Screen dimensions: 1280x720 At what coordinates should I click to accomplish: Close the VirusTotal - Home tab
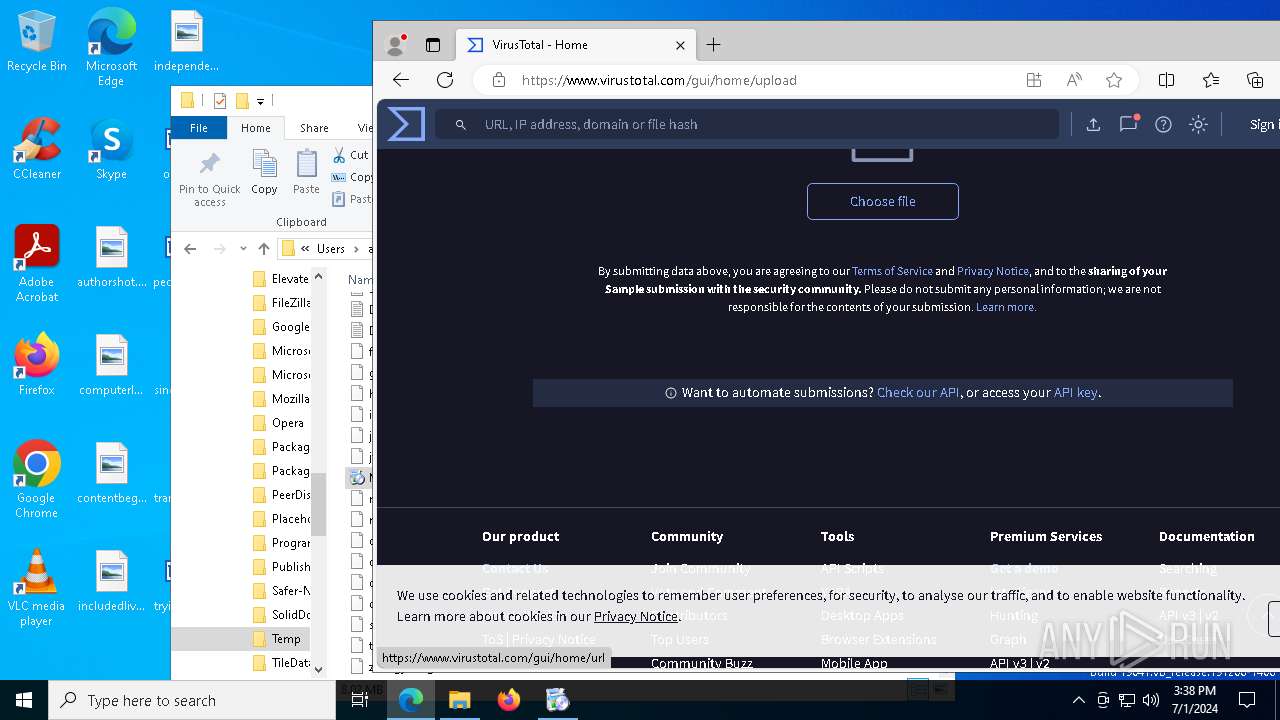click(x=680, y=45)
